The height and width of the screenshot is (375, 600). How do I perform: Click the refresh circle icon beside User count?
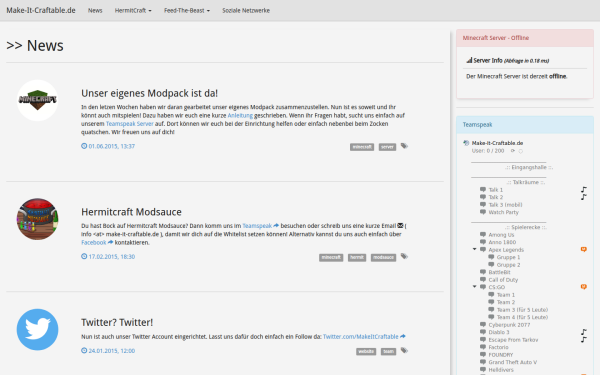point(520,151)
